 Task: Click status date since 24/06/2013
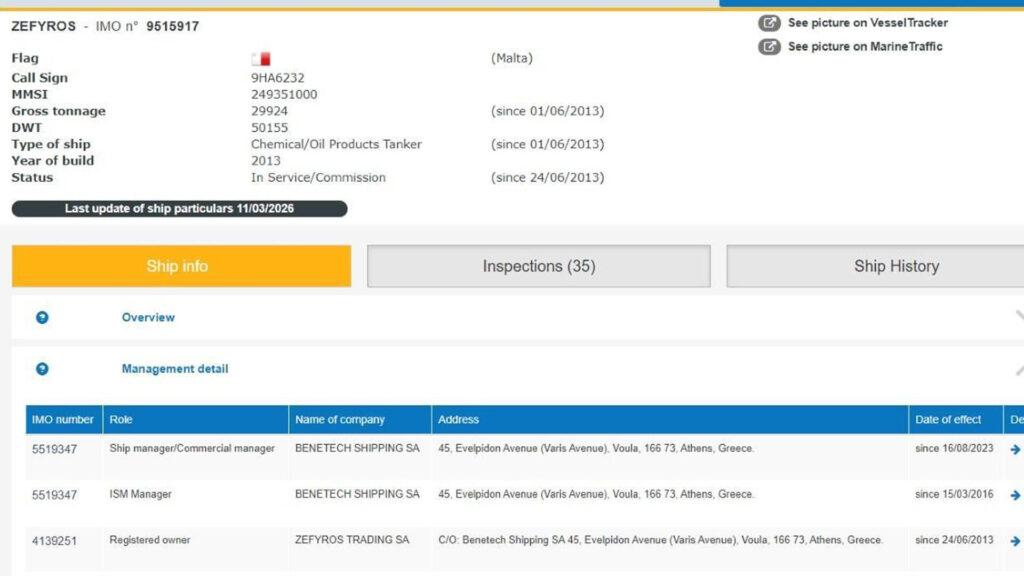548,178
